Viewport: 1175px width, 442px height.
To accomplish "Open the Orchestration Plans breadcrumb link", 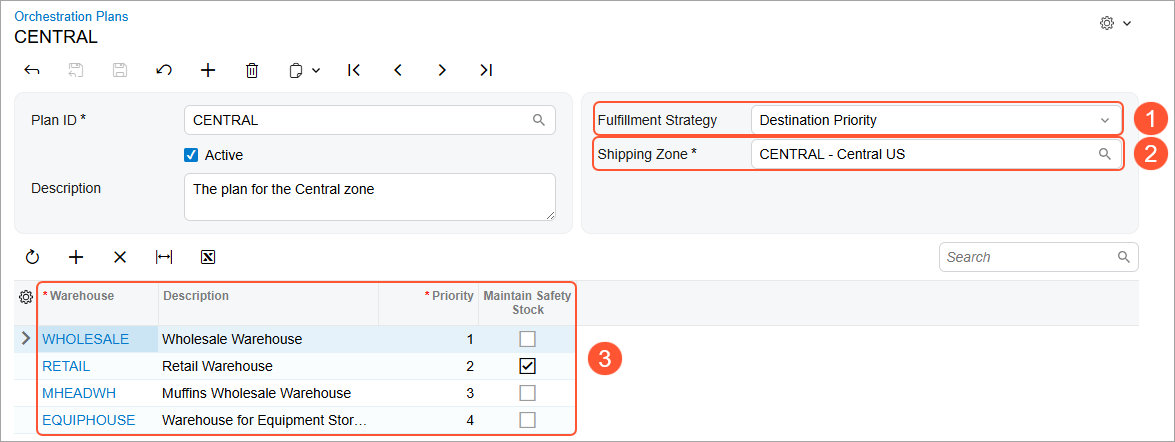I will coord(71,17).
